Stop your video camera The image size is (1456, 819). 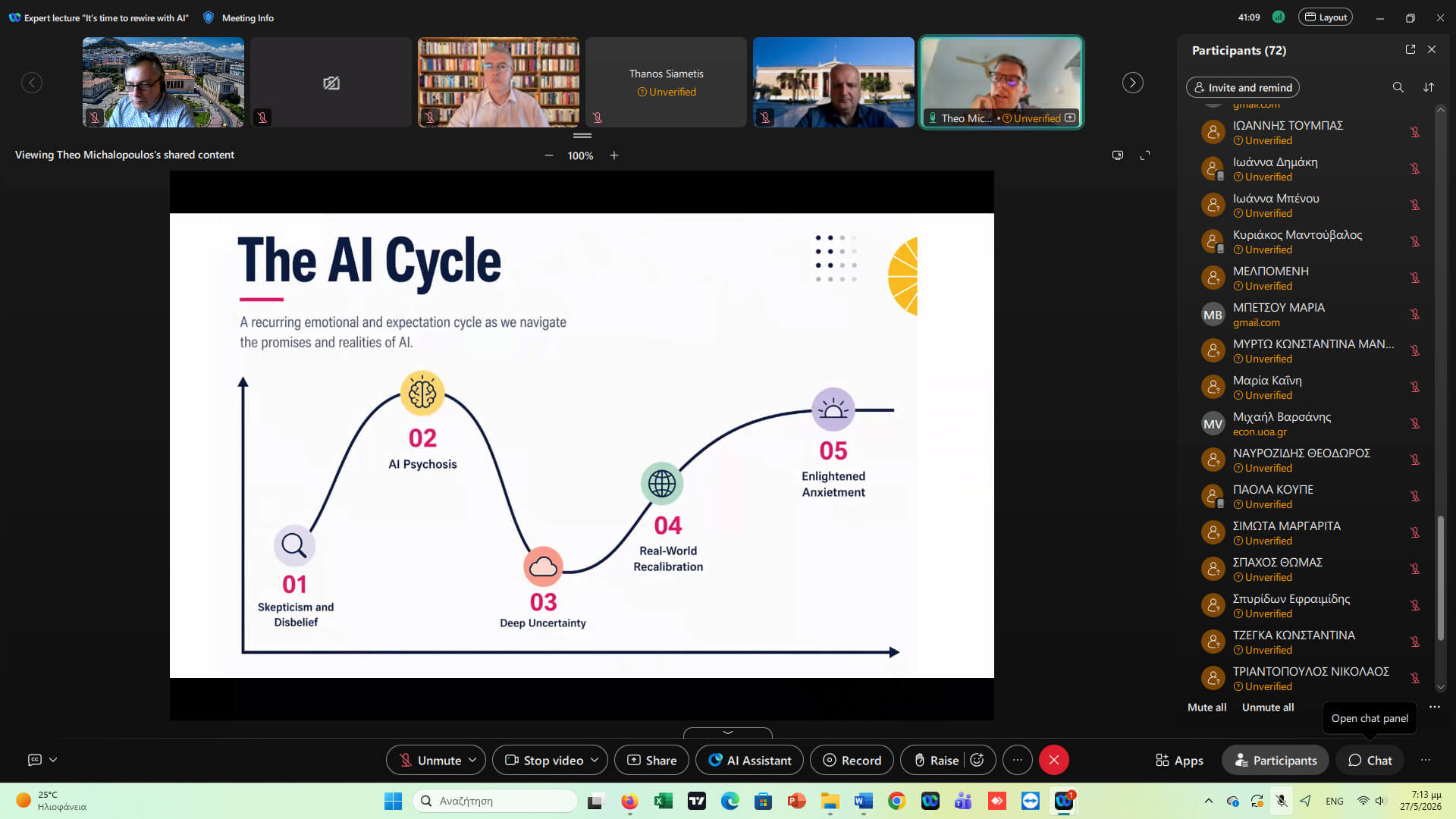pos(544,760)
